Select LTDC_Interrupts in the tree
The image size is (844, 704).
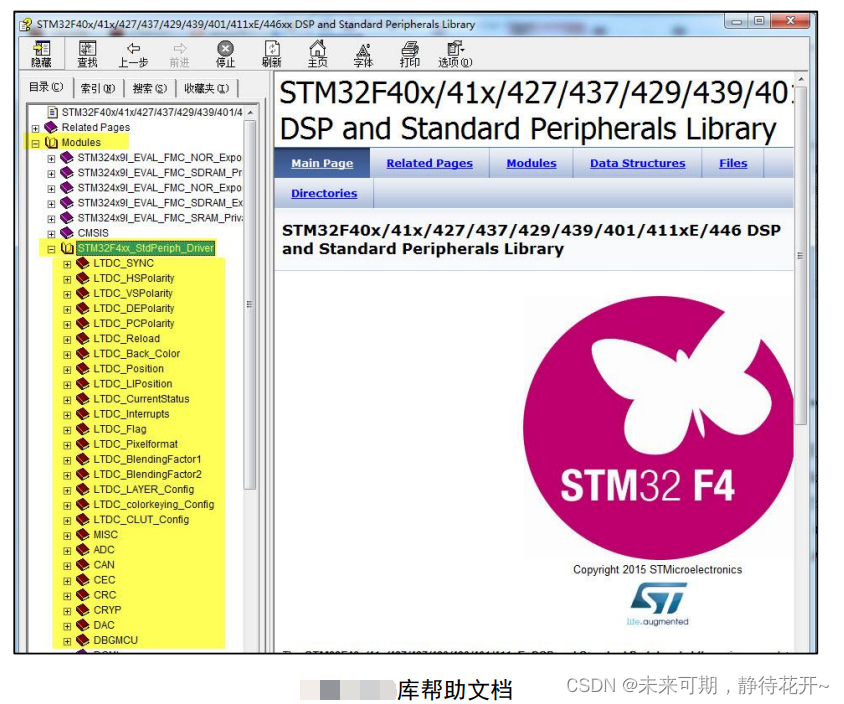131,414
